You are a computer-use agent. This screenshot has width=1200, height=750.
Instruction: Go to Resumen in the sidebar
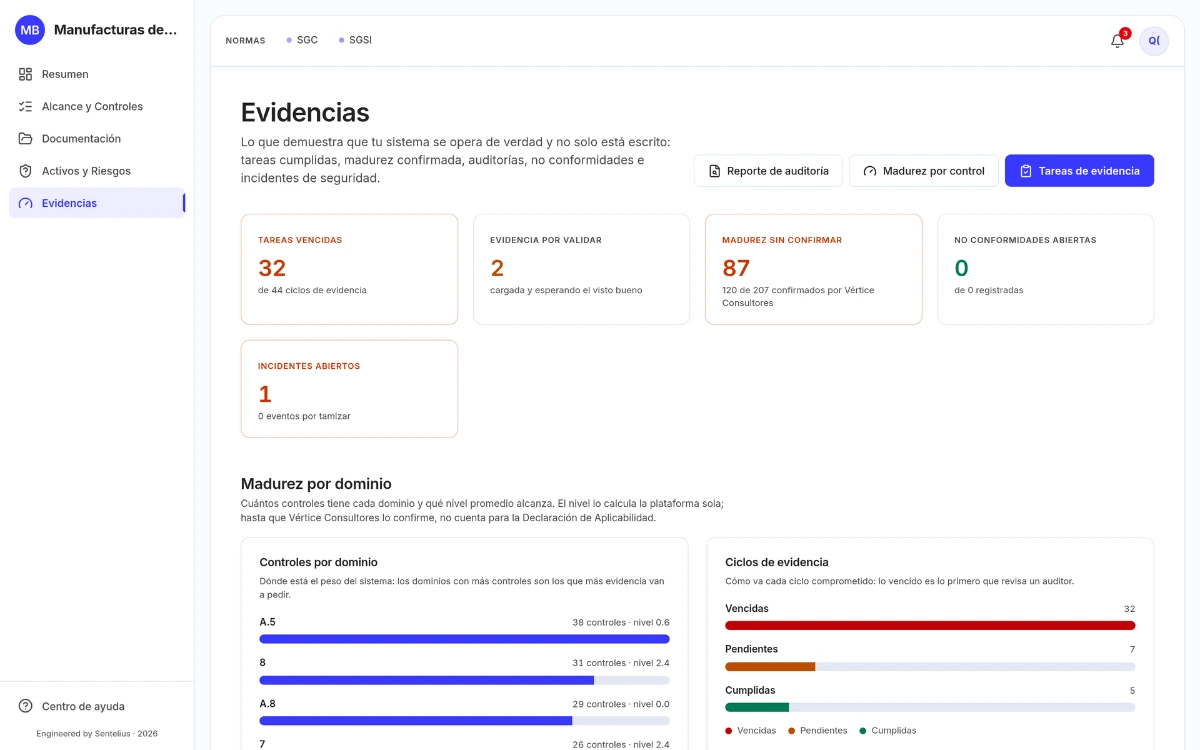[x=97, y=74]
